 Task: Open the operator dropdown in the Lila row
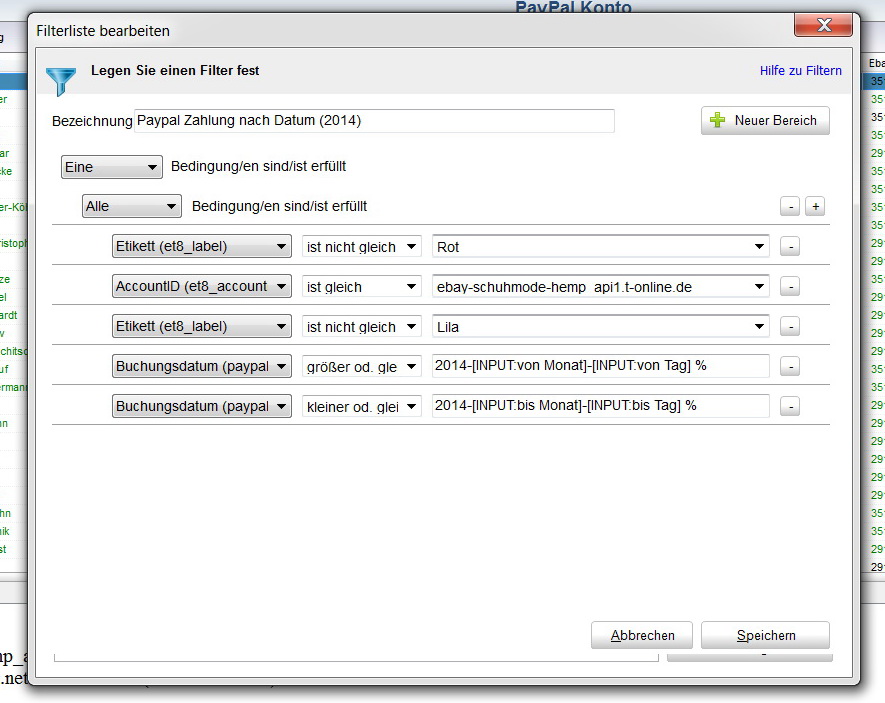click(362, 327)
